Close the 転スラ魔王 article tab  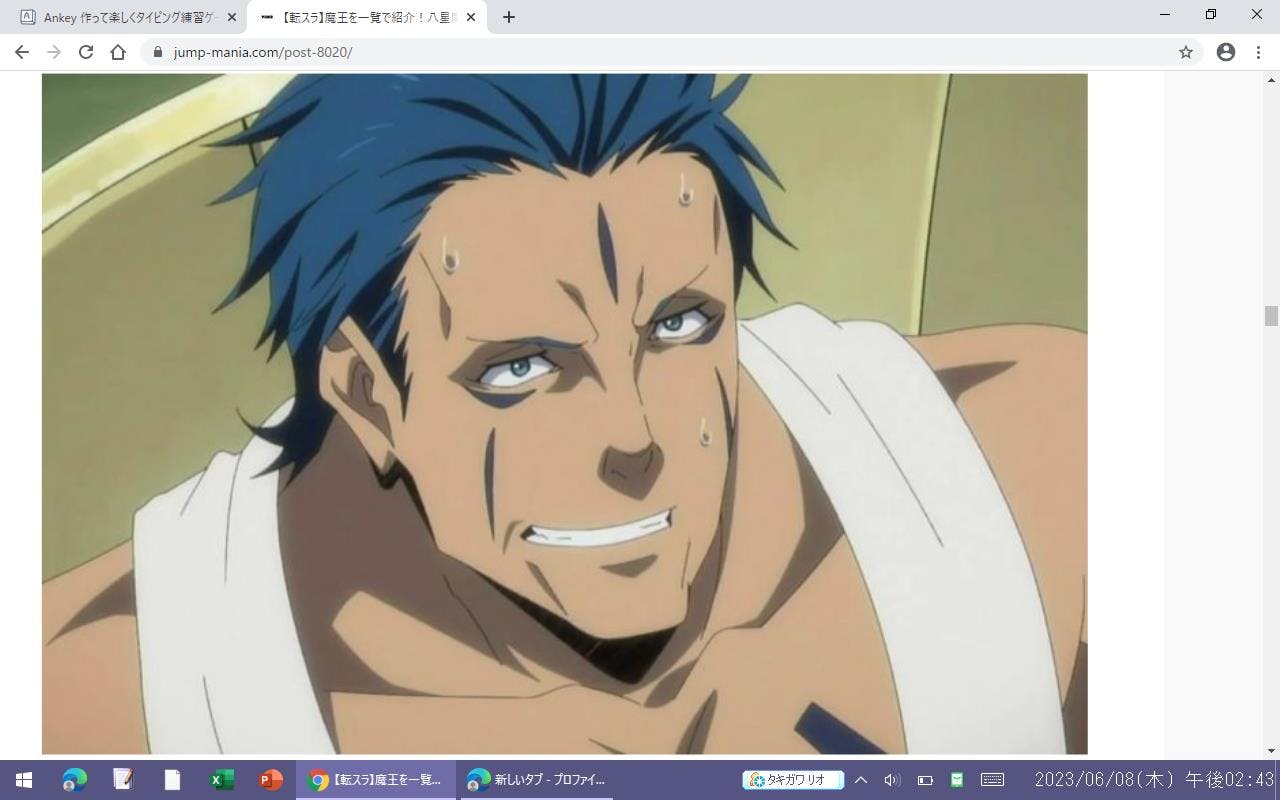coord(471,17)
